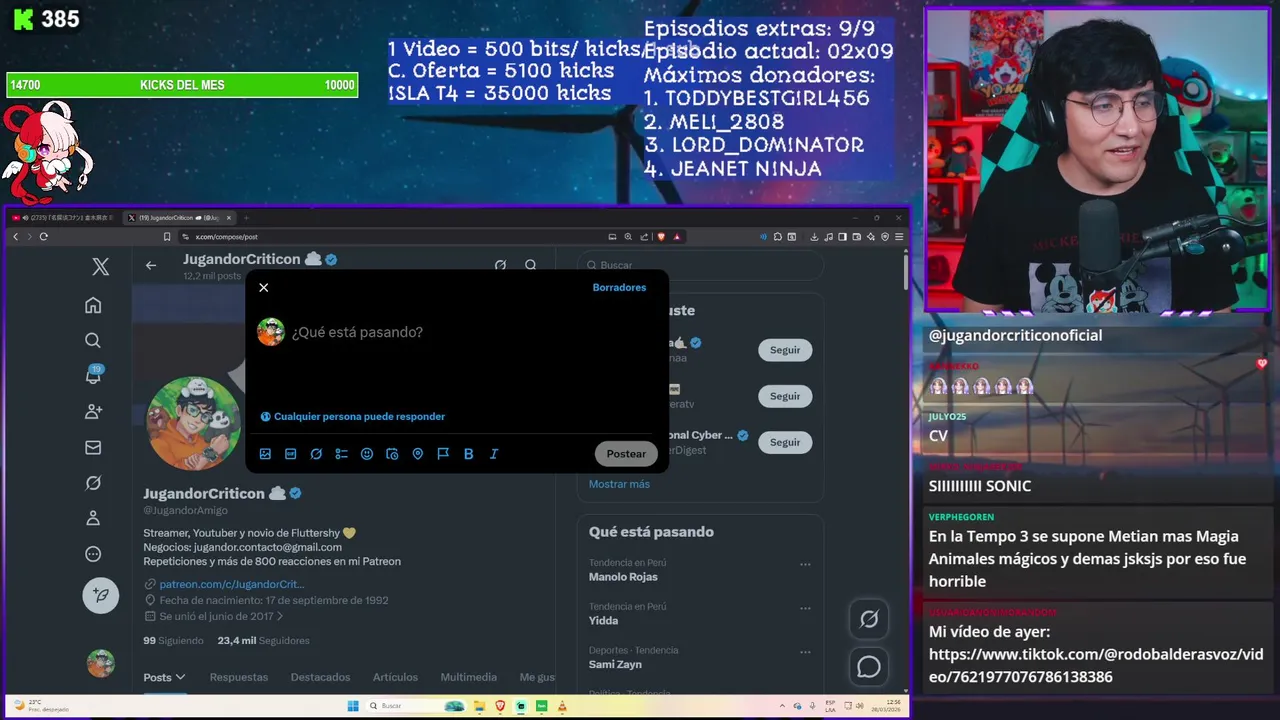Open more options for Sami Zayn trend
This screenshot has height=720, width=1280.
(x=805, y=652)
